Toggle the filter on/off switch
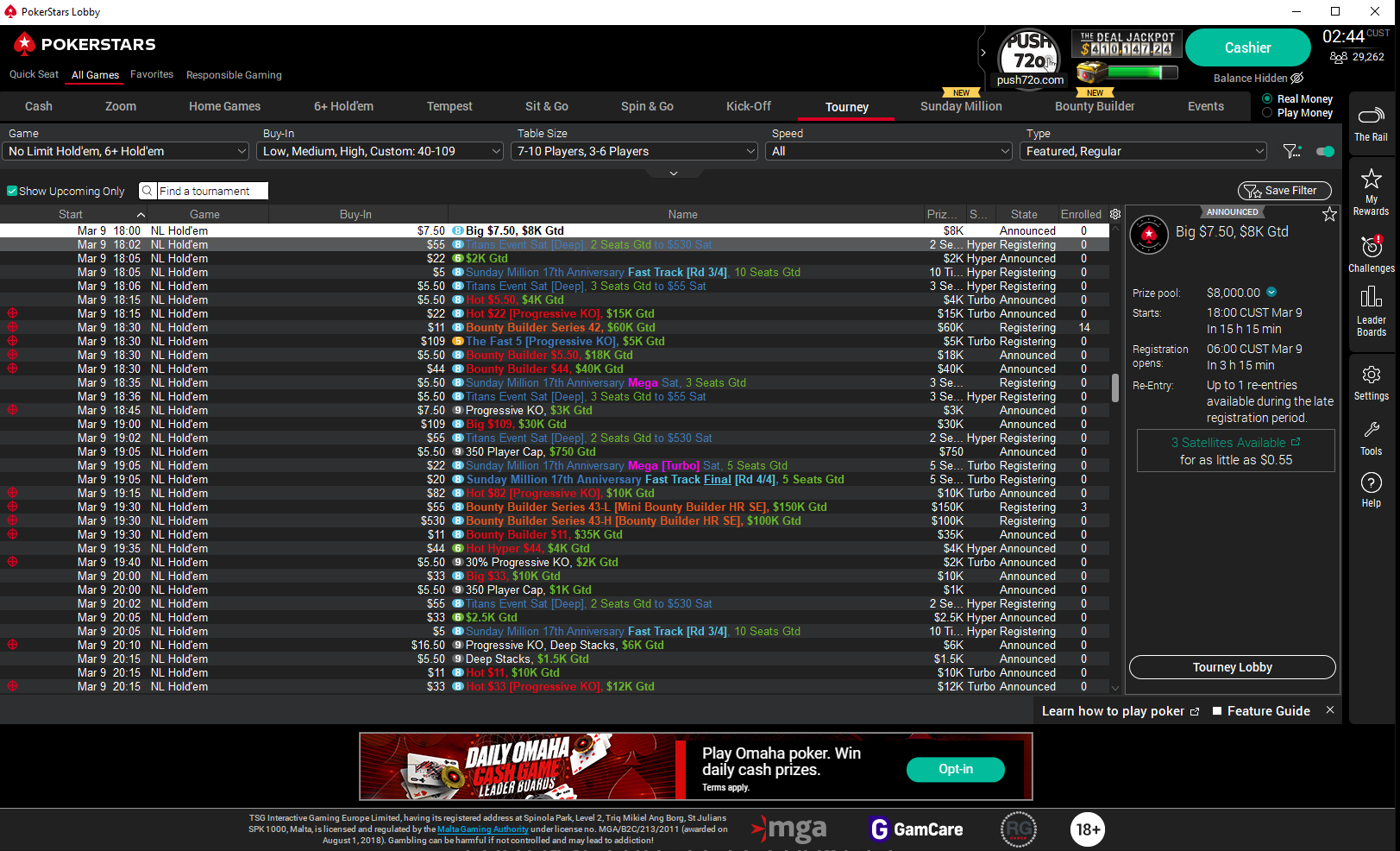Image resolution: width=1400 pixels, height=851 pixels. [x=1325, y=151]
